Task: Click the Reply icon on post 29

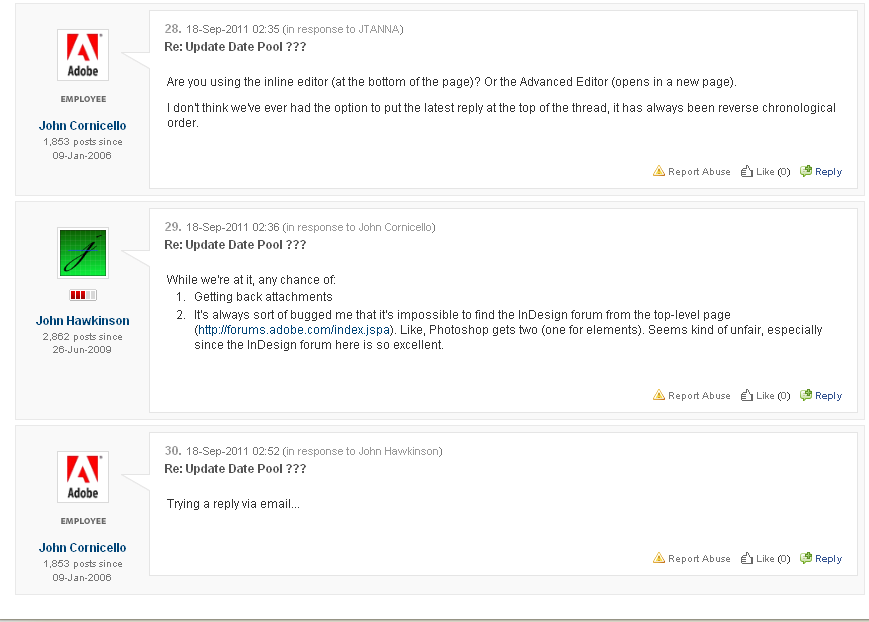Action: click(805, 395)
